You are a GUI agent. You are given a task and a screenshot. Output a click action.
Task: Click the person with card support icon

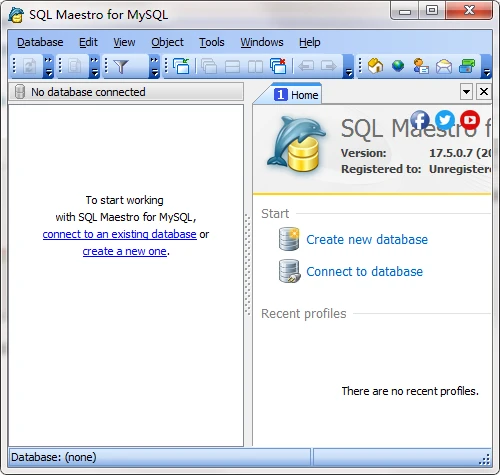pos(421,66)
